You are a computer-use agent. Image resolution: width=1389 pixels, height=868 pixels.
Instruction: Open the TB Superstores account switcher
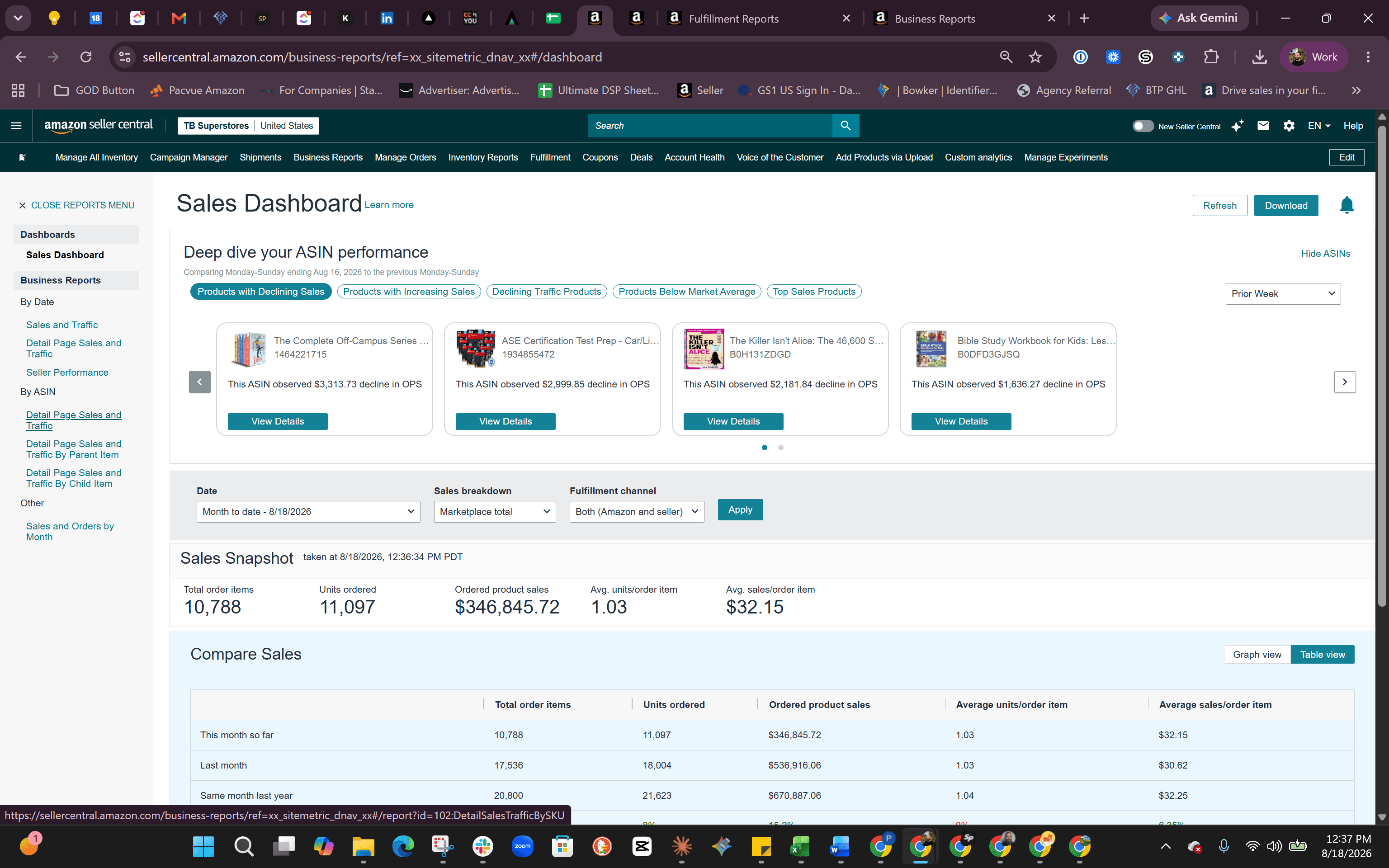[x=248, y=126]
